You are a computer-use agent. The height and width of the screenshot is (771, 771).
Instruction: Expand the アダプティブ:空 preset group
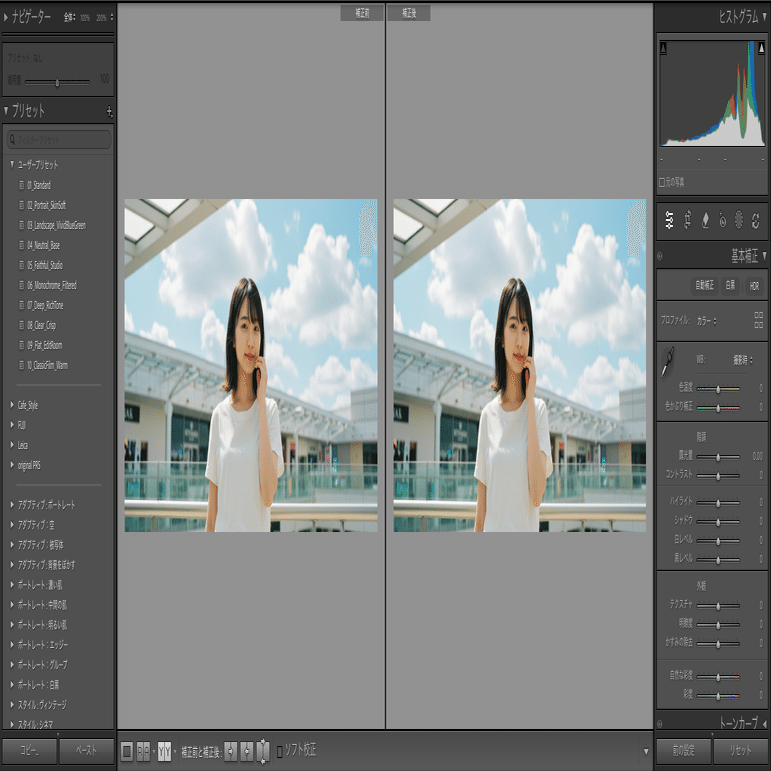coord(12,525)
